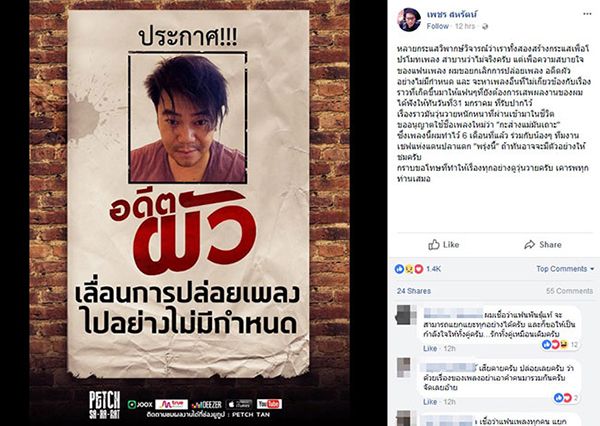Like the first comment
The height and width of the screenshot is (426, 600).
coord(430,348)
